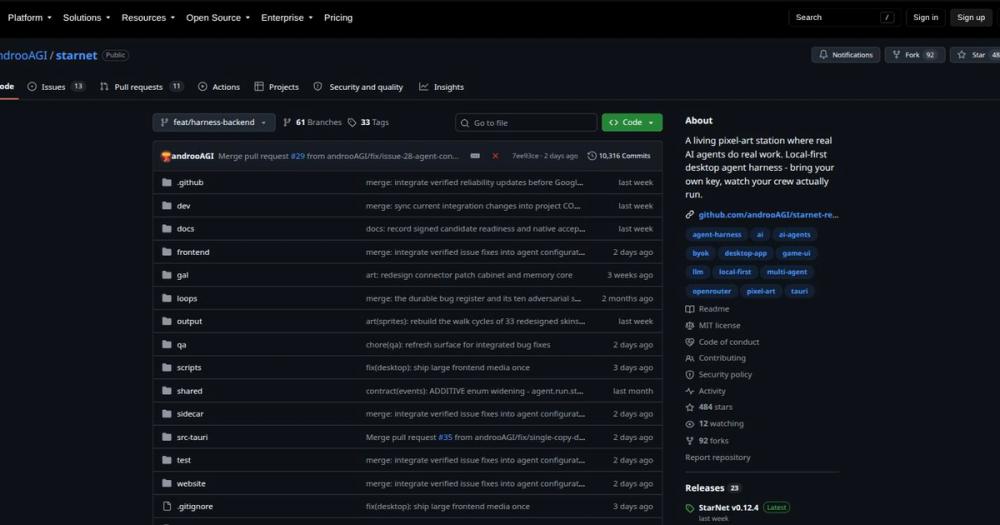Select the tauri topic tag
Viewport: 1000px width, 525px height.
[799, 291]
